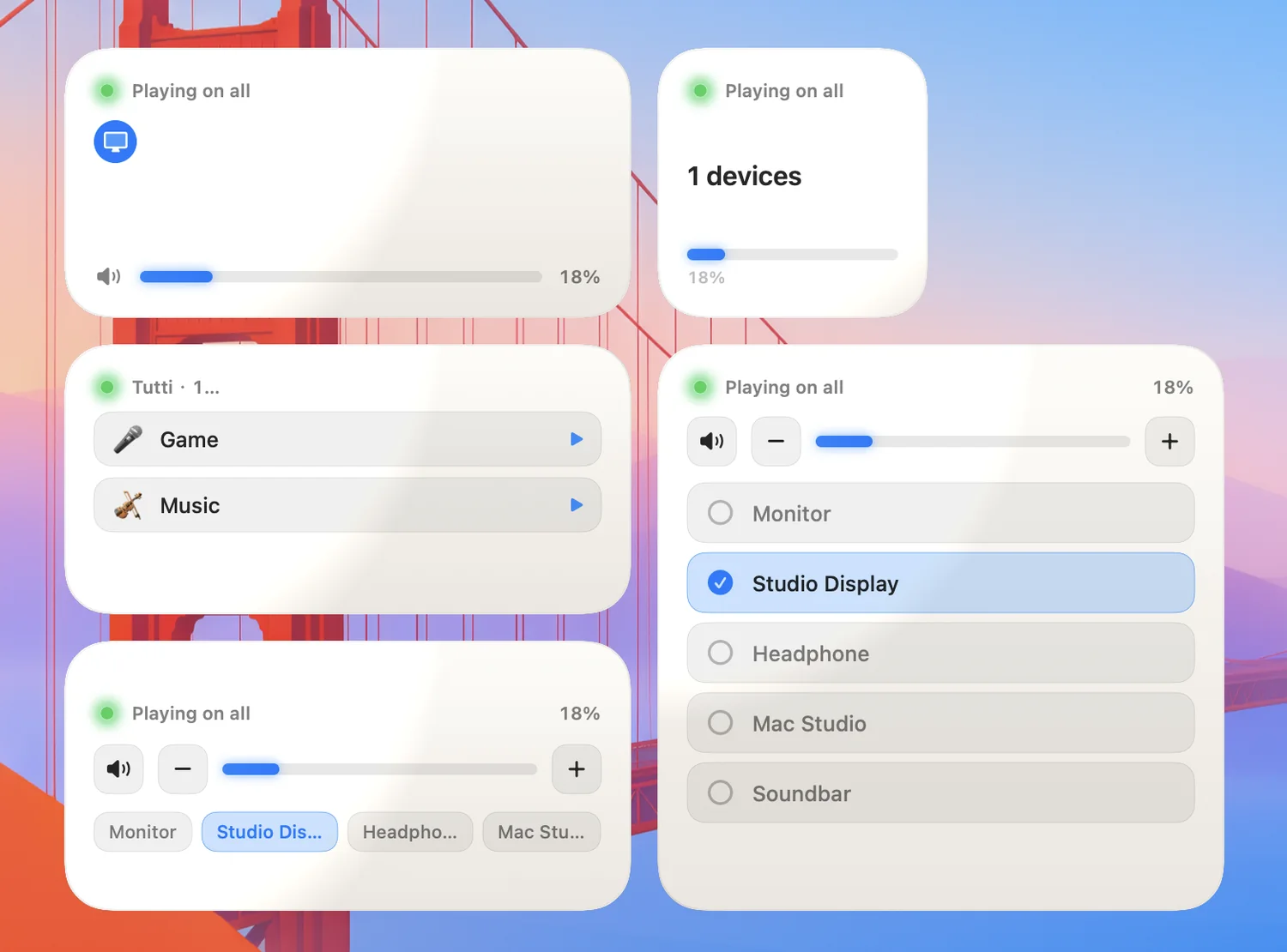1287x952 pixels.
Task: Select the Mac Studio radio option
Action: (940, 723)
